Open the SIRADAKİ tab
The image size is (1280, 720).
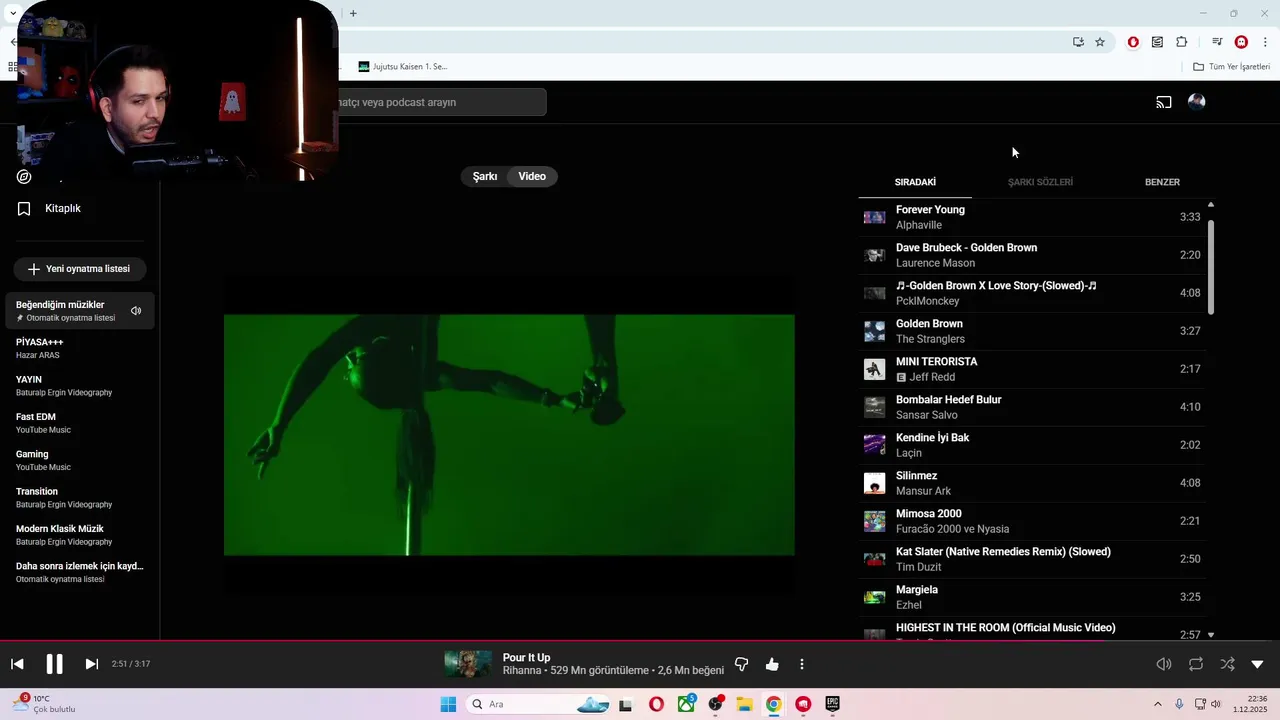click(x=915, y=182)
